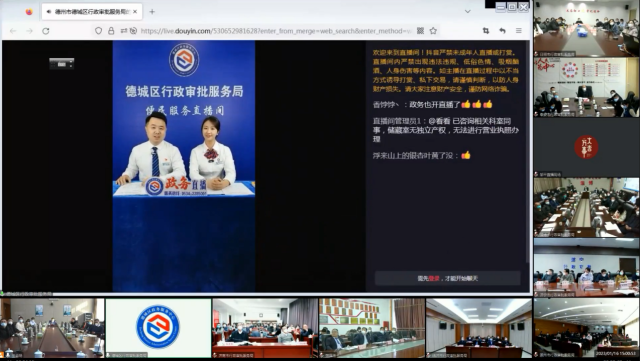Mute the tab via its speaker icon

pos(49,12)
